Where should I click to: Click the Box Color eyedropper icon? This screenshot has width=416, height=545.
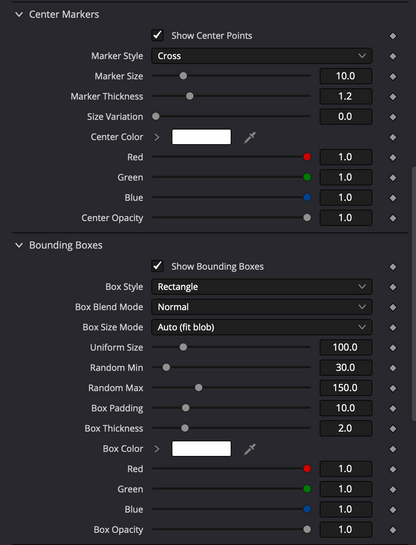point(250,449)
